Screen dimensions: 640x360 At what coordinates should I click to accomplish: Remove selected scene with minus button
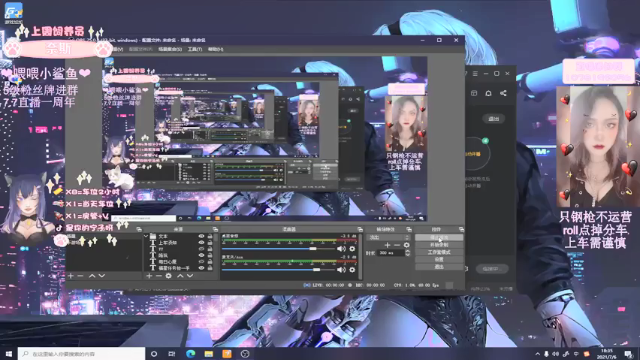click(80, 276)
